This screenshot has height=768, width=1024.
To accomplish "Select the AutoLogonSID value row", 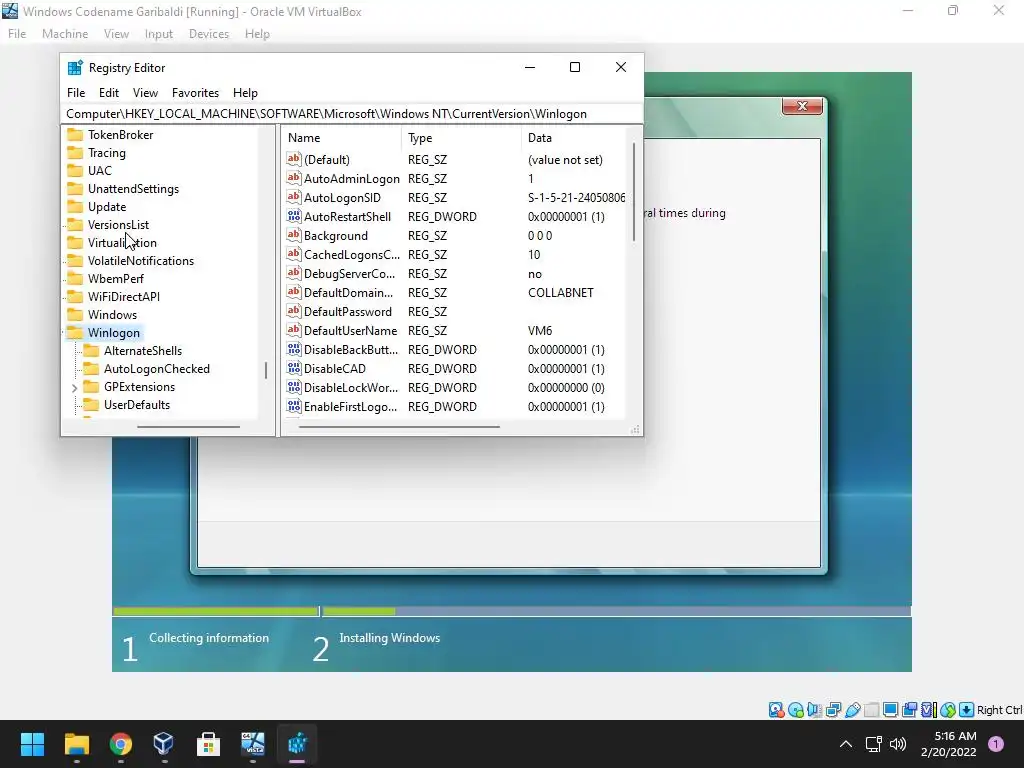I will pyautogui.click(x=455, y=197).
